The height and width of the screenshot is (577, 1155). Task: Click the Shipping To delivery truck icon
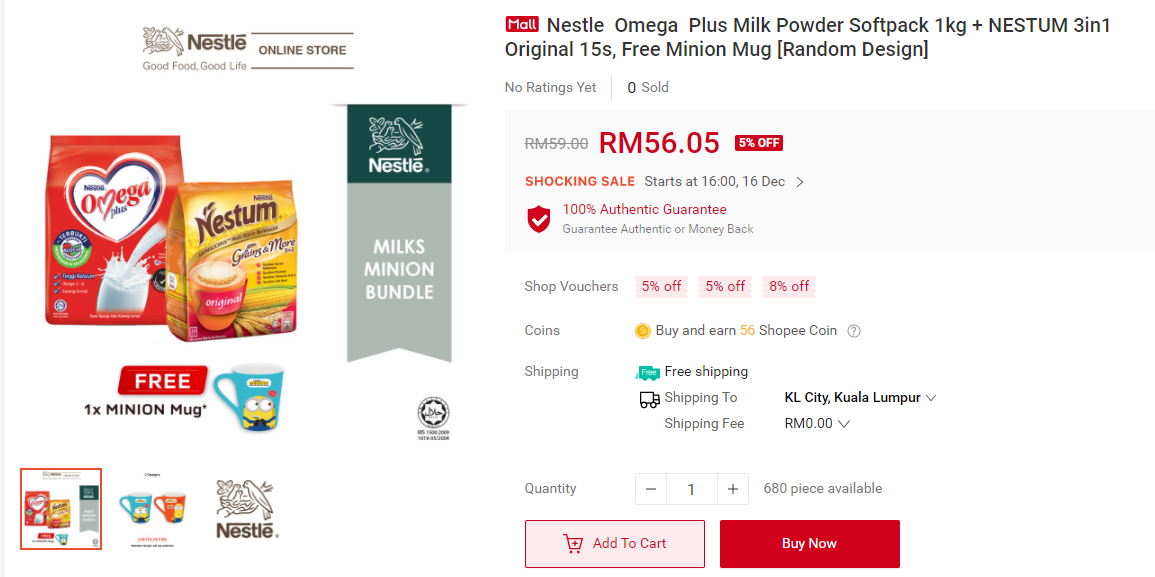point(649,399)
